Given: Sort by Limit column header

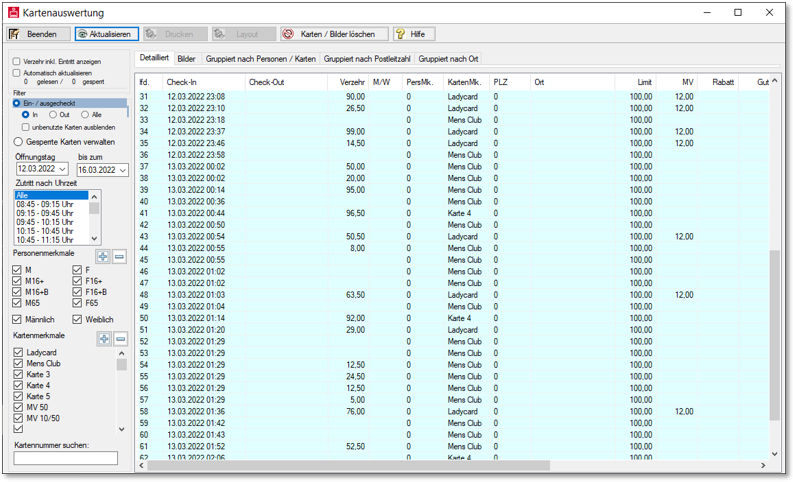Looking at the screenshot, I should pyautogui.click(x=635, y=82).
